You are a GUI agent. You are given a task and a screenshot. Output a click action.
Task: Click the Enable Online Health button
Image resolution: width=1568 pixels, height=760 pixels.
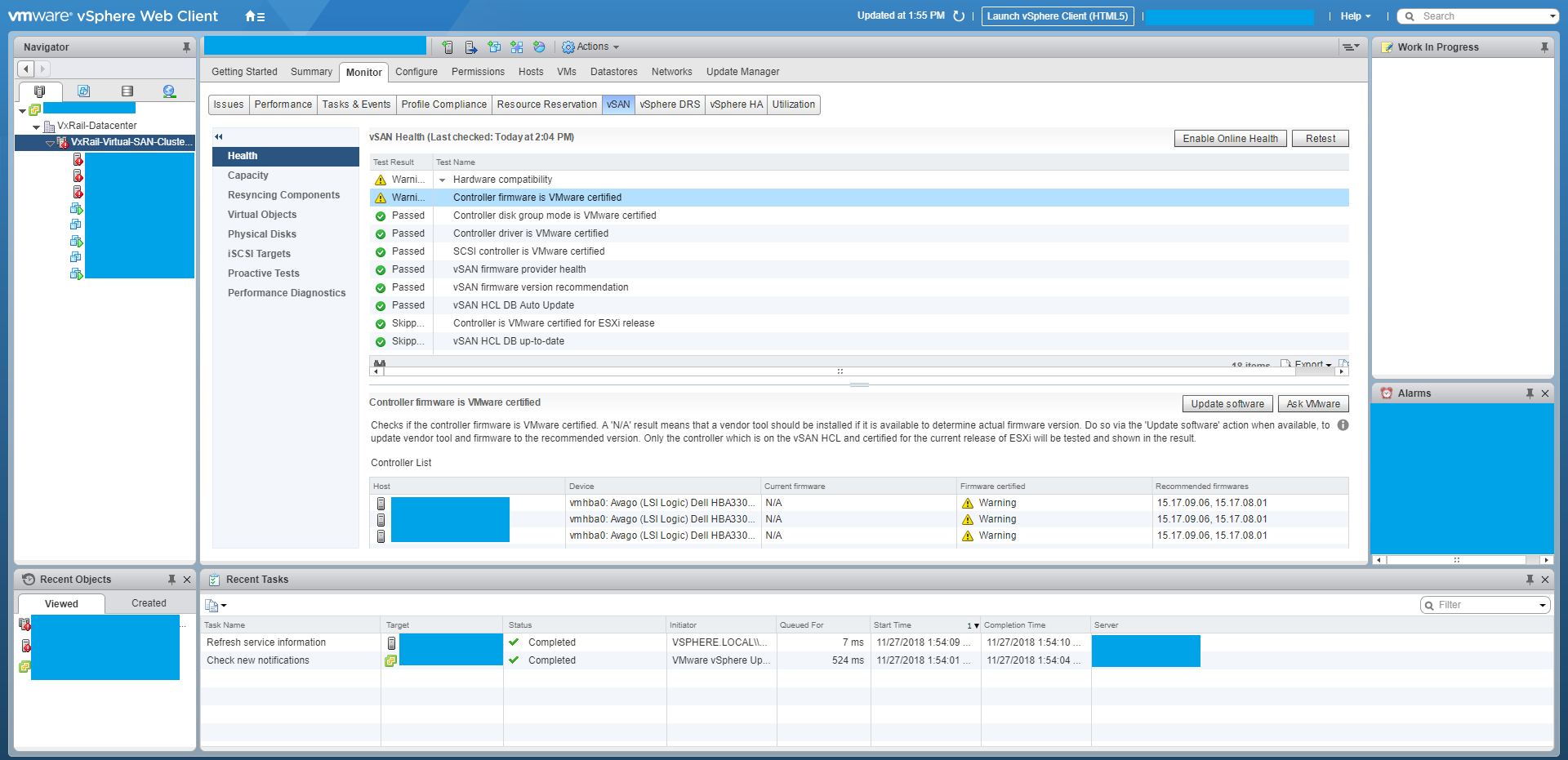1230,138
